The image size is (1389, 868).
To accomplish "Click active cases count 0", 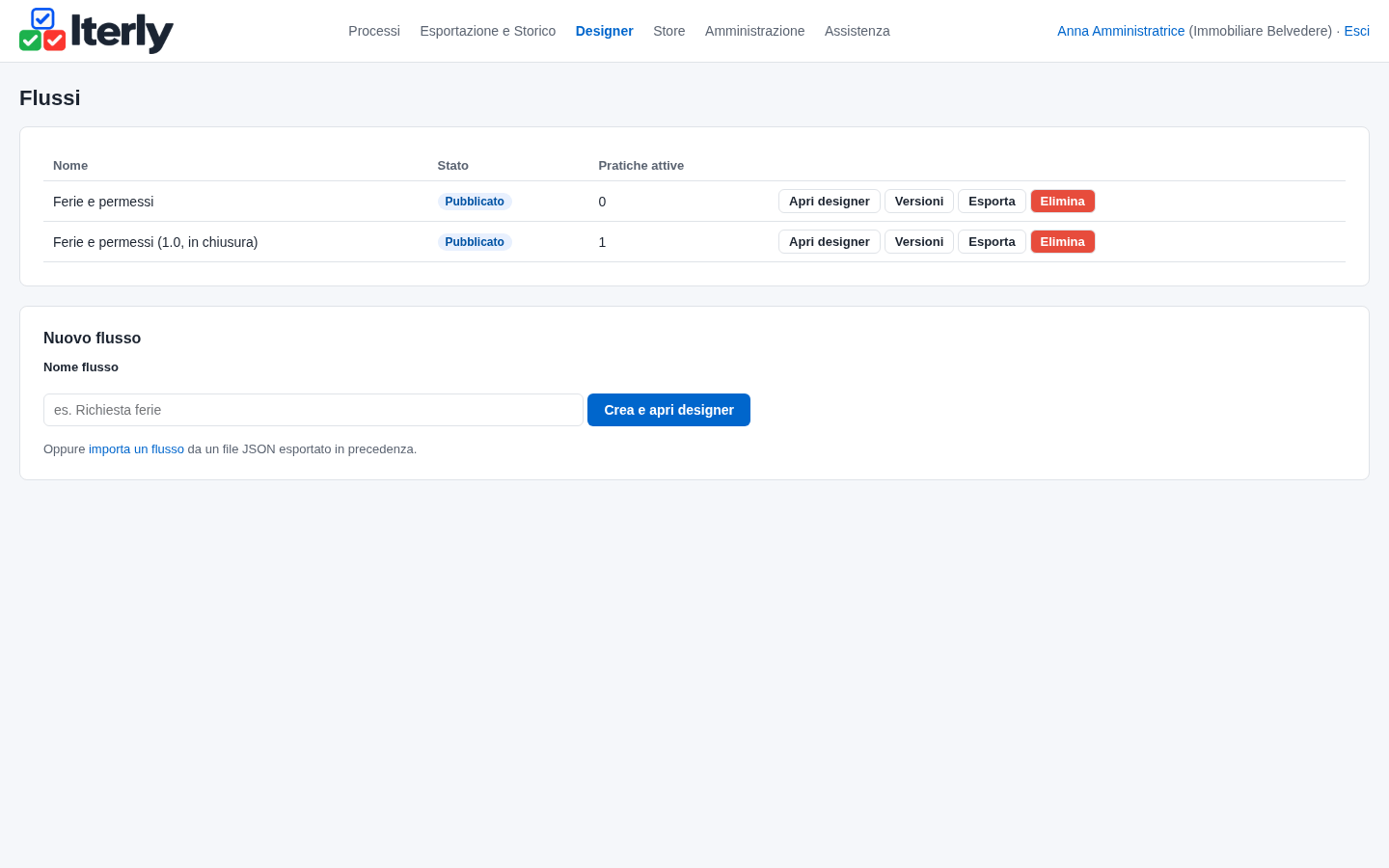I will tap(603, 202).
